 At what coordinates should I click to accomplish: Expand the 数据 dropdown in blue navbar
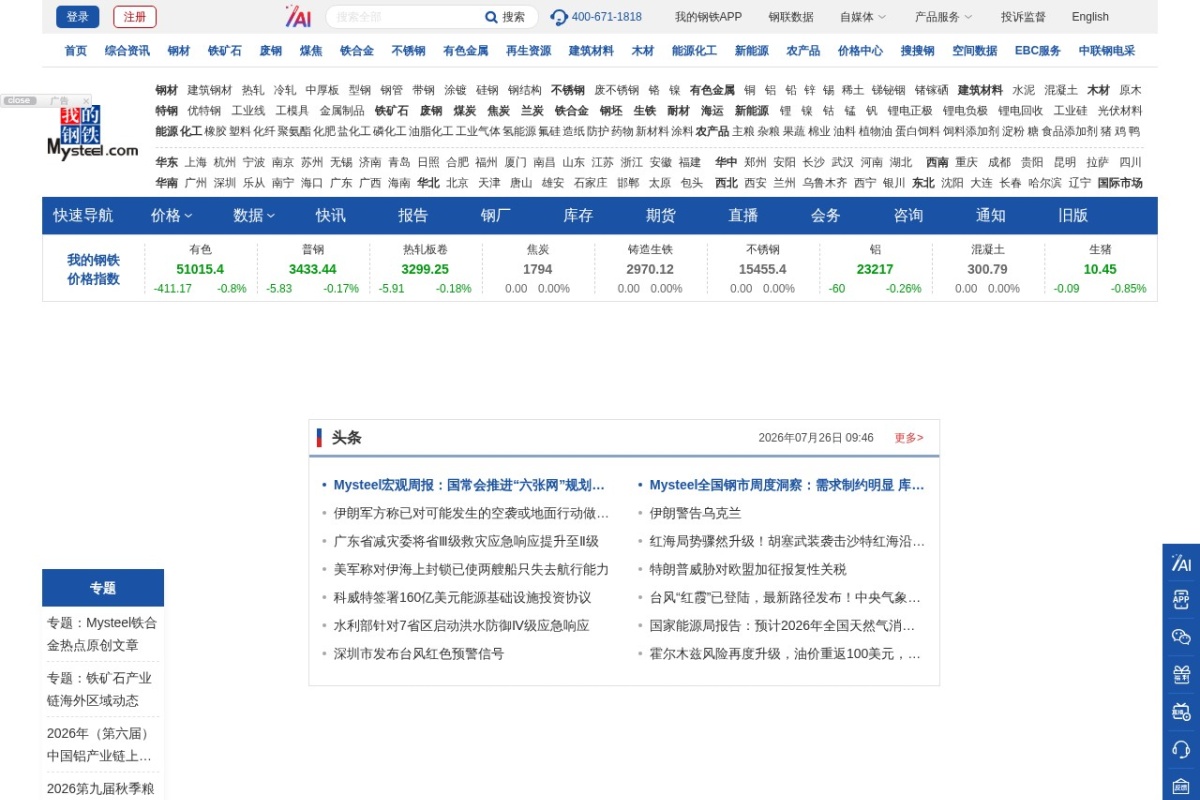coord(254,215)
